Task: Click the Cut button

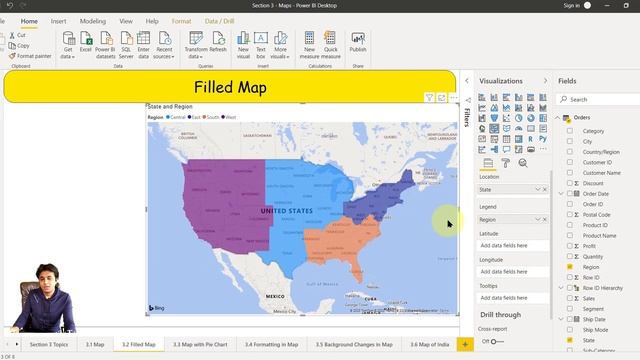Action: coord(18,35)
